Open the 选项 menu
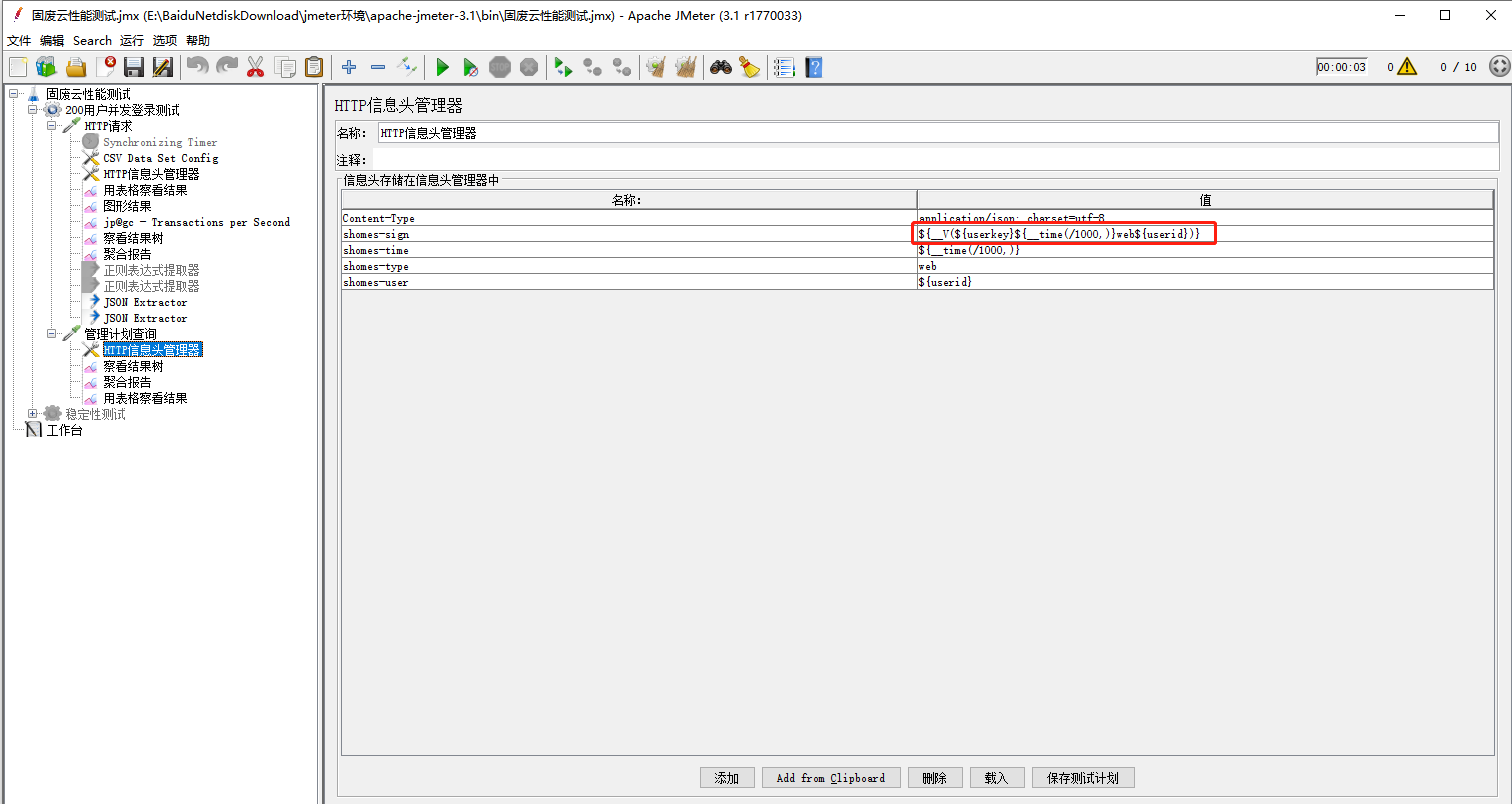1512x804 pixels. (x=165, y=41)
